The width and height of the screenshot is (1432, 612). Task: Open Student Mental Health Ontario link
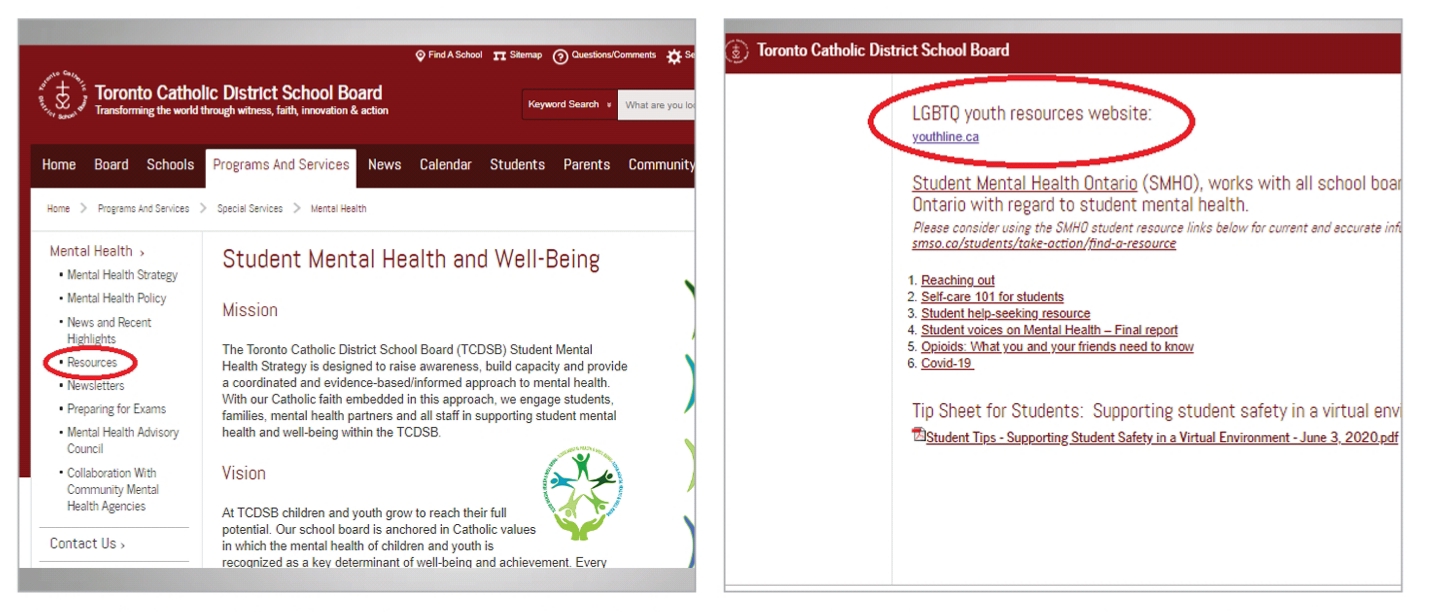(1024, 184)
